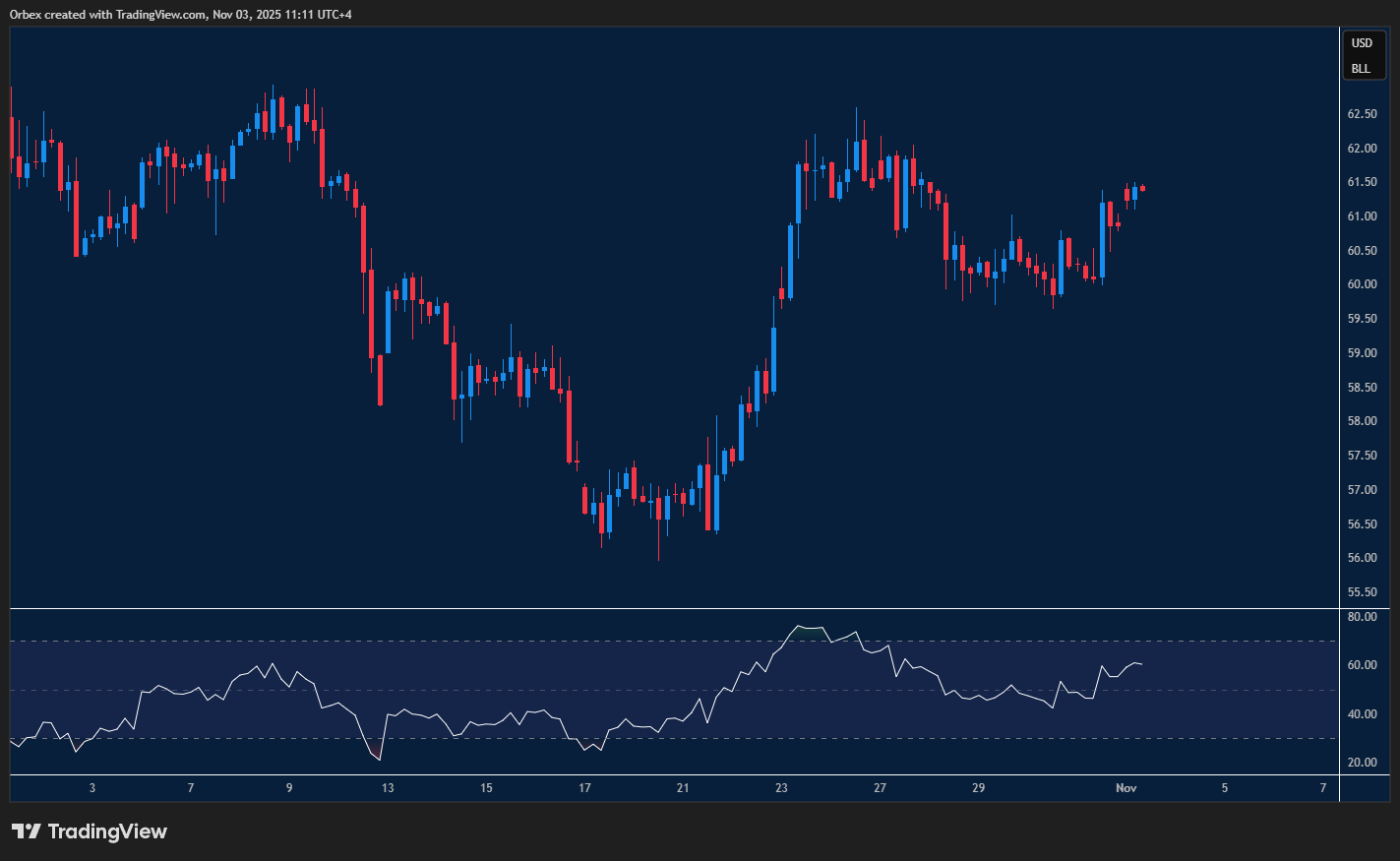Click the USD/BLL price label badge
Viewport: 1400px width, 861px height.
[1364, 55]
